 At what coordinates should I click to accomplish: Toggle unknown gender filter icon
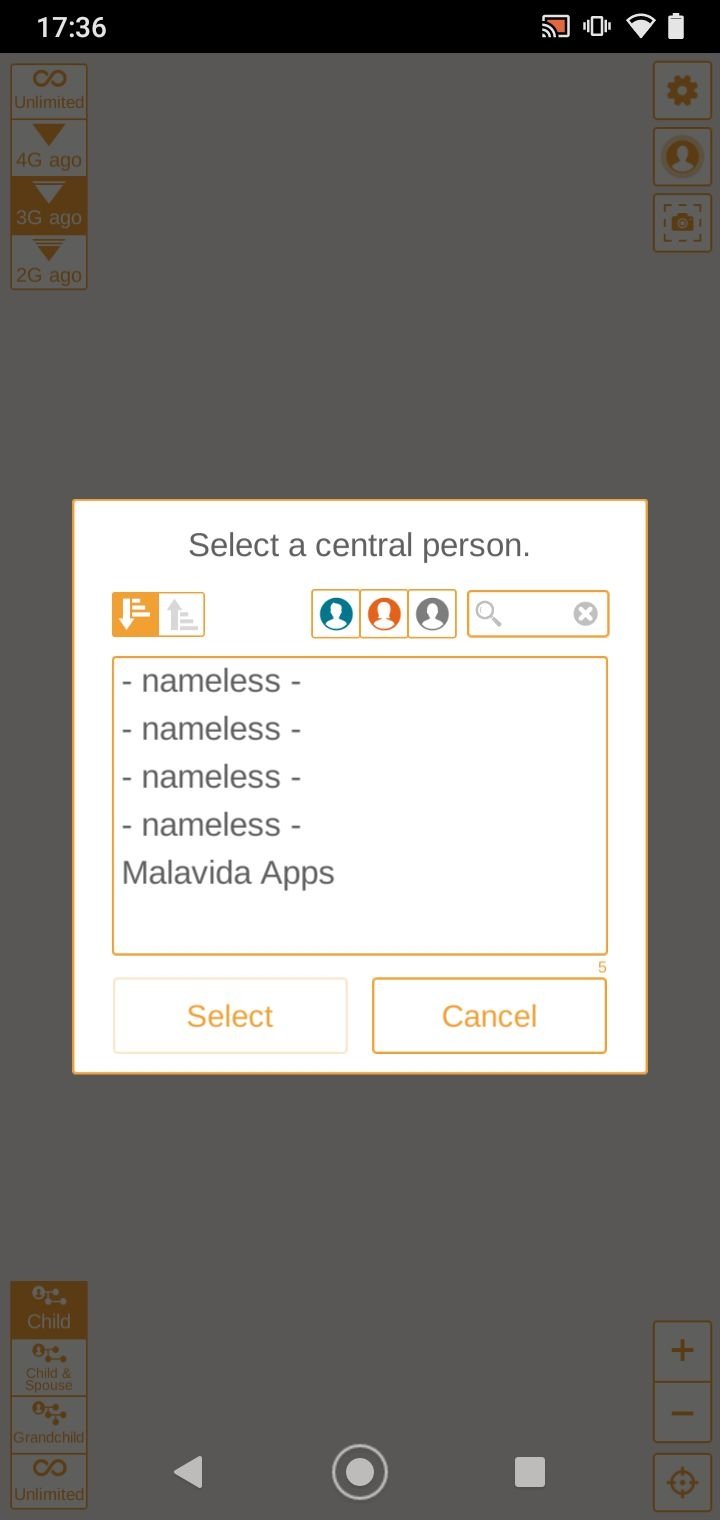point(432,614)
